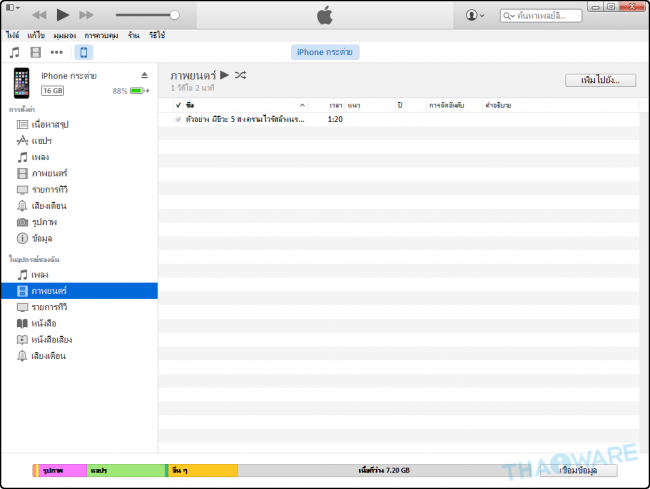Shuffle movies with shuffle icon
650x489 pixels.
point(240,75)
